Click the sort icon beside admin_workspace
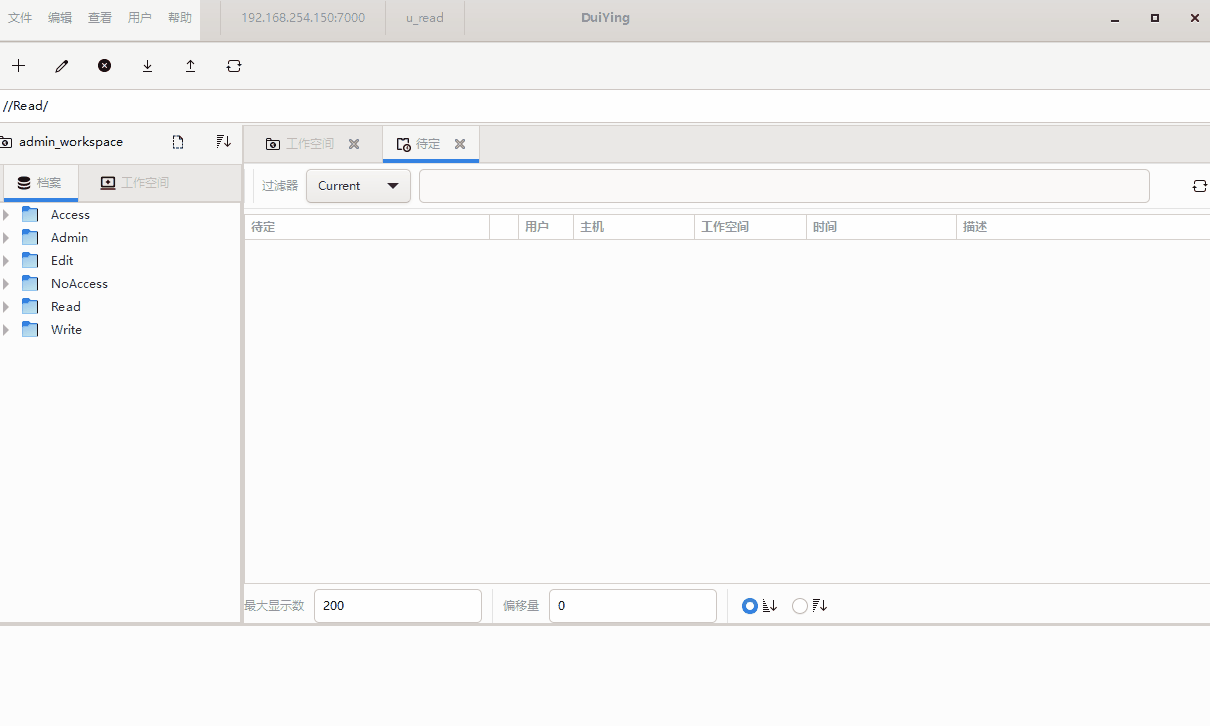Image resolution: width=1210 pixels, height=726 pixels. 223,142
